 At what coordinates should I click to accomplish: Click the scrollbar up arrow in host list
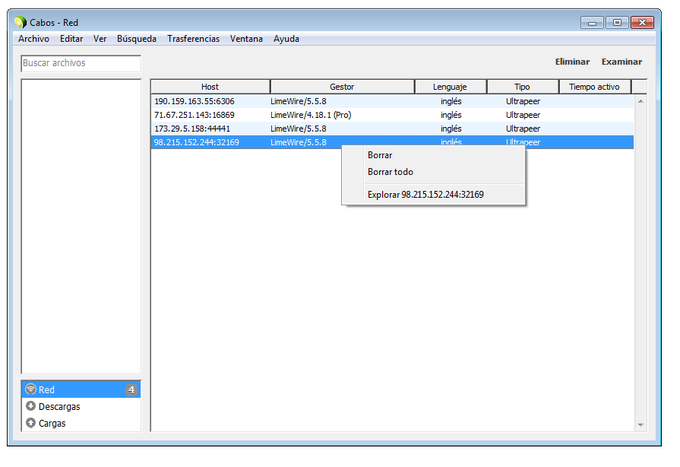[641, 101]
